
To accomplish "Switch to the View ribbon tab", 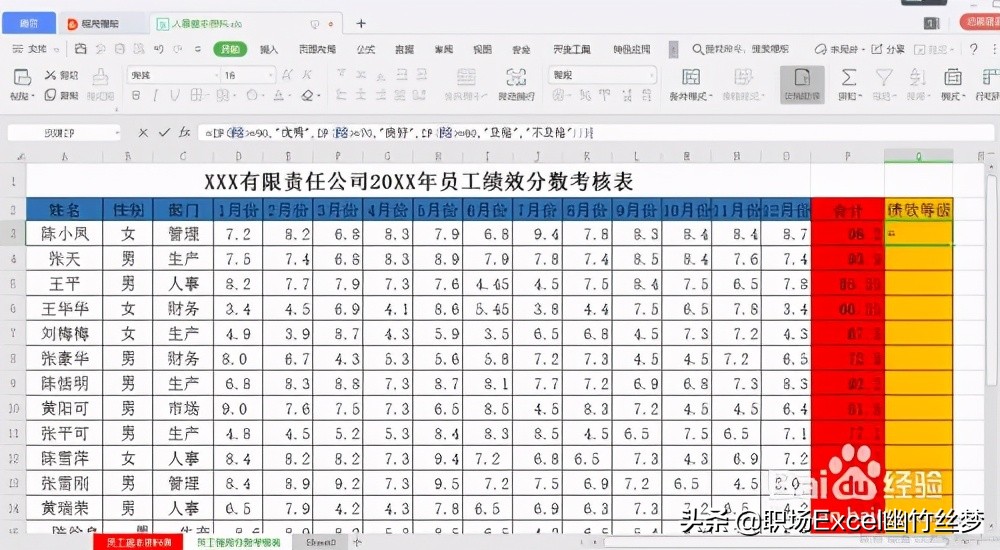I will pyautogui.click(x=482, y=49).
